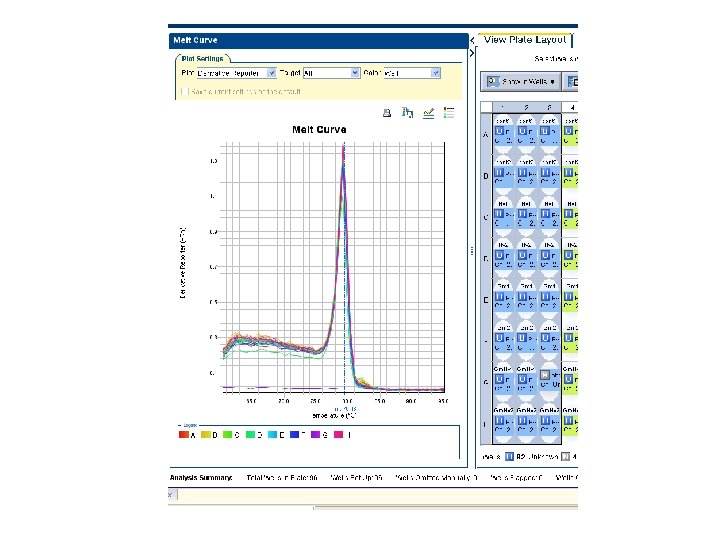Click the save plot image icon

tap(407, 112)
